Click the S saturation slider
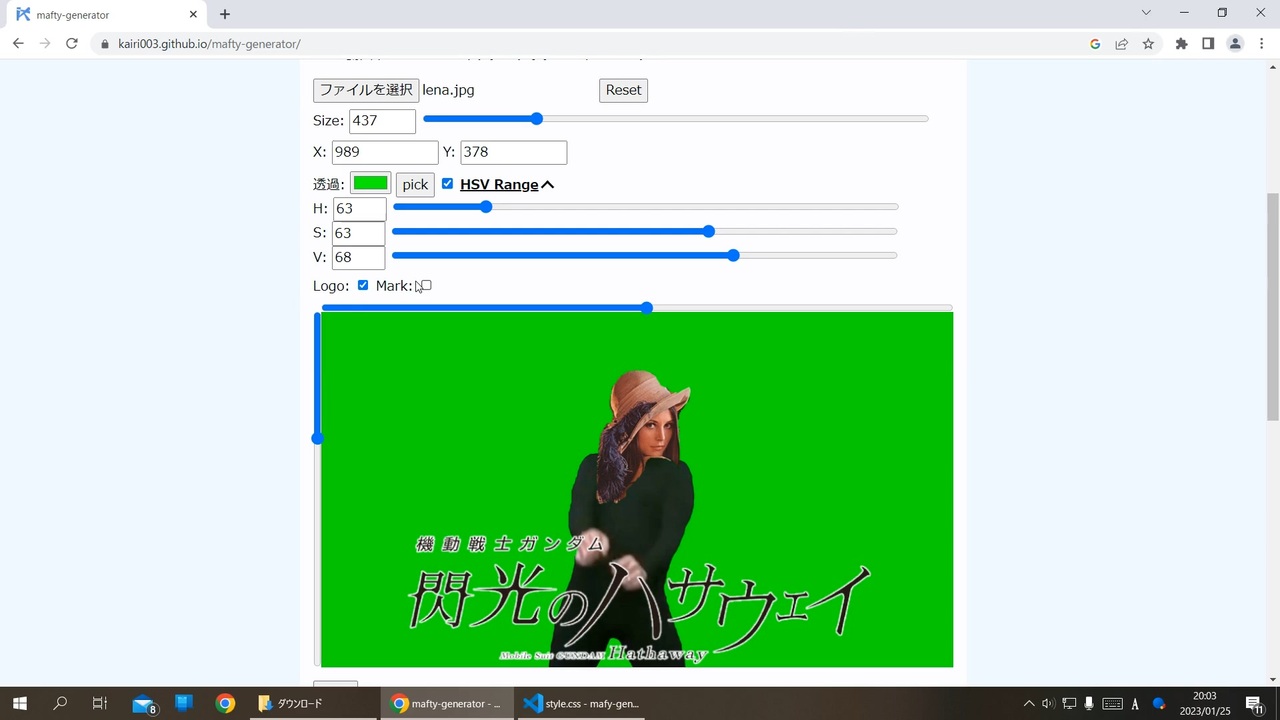This screenshot has height=720, width=1280. pyautogui.click(x=645, y=231)
